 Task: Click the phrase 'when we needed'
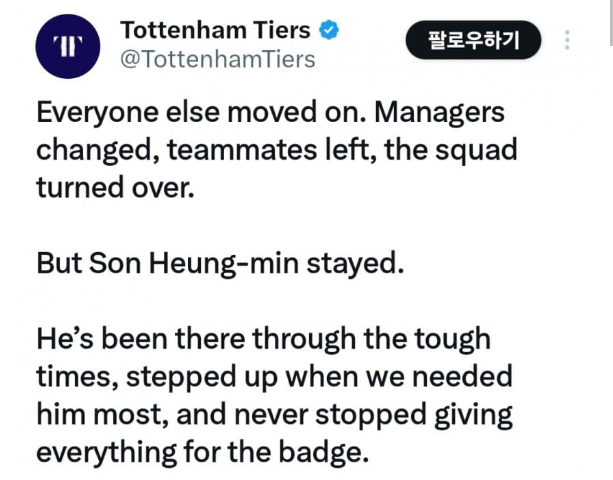tap(399, 377)
